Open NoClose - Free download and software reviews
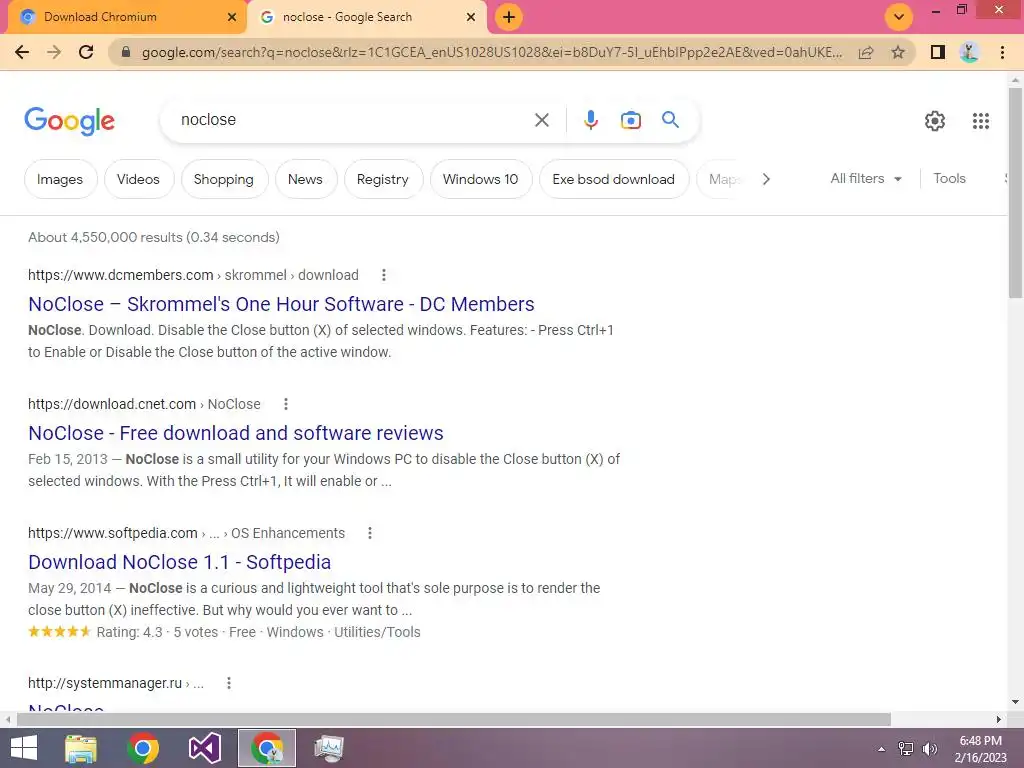The height and width of the screenshot is (768, 1024). [236, 433]
